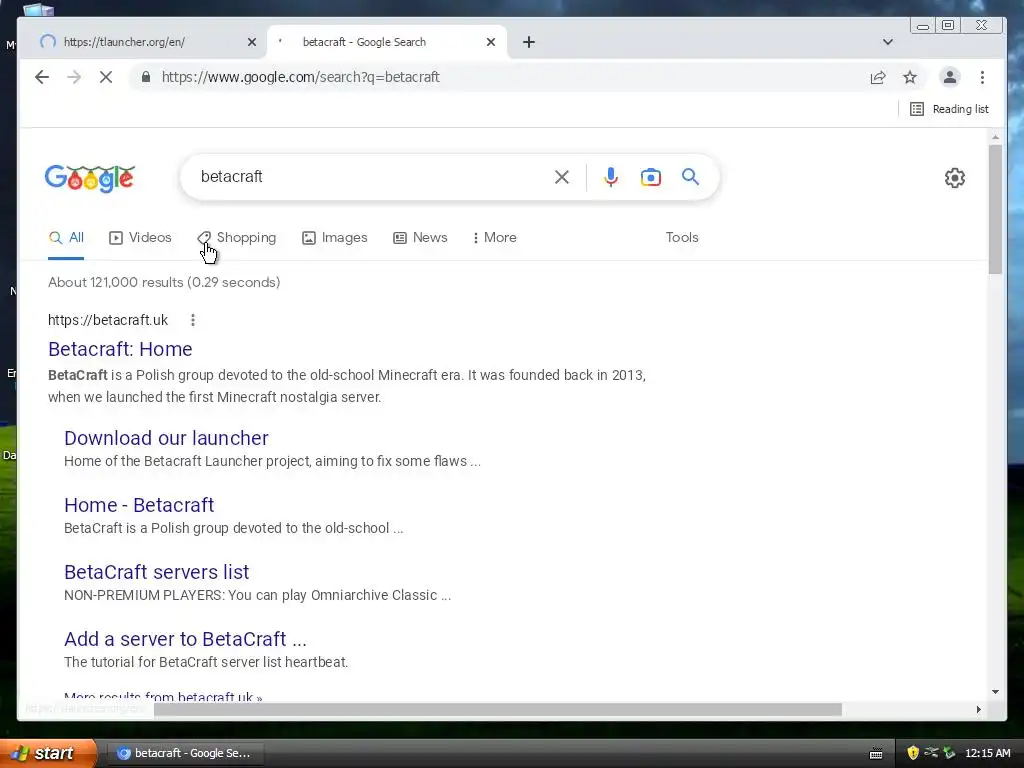This screenshot has width=1024, height=768.
Task: Click the security shield tray icon
Action: tap(913, 753)
